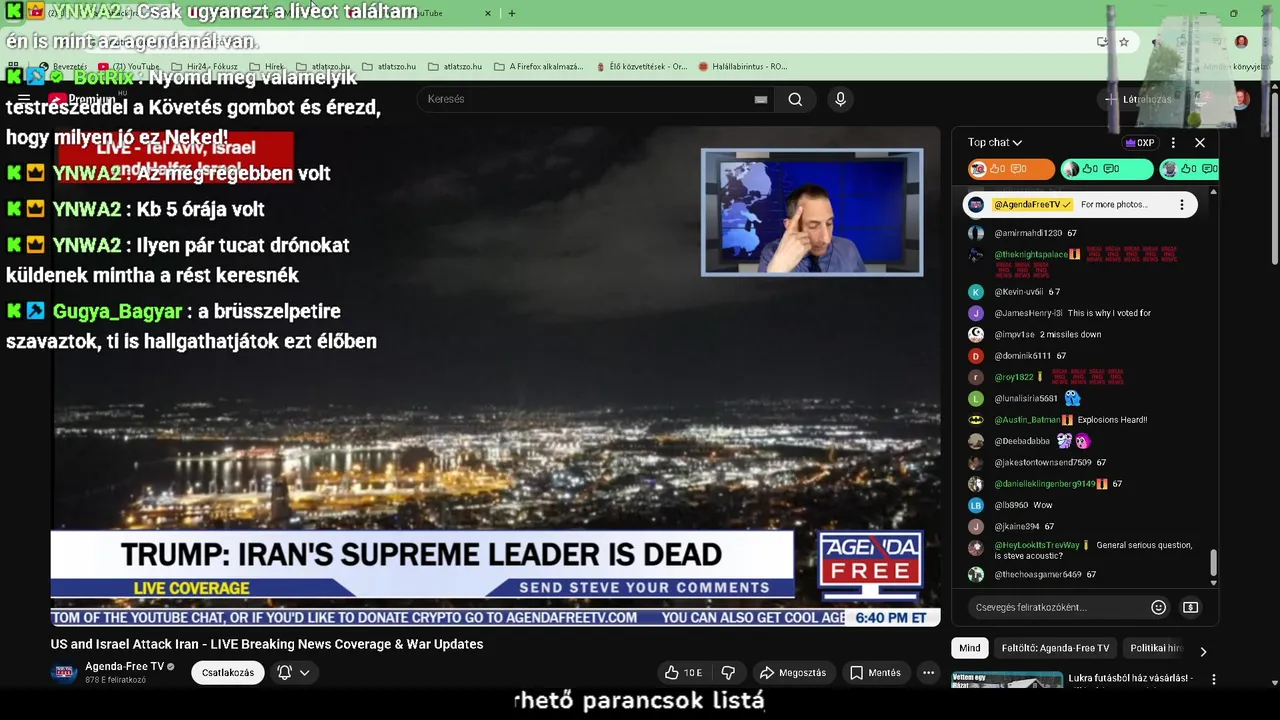This screenshot has width=1280, height=720.
Task: Open Élő közvetítések bookmark
Action: 640,66
